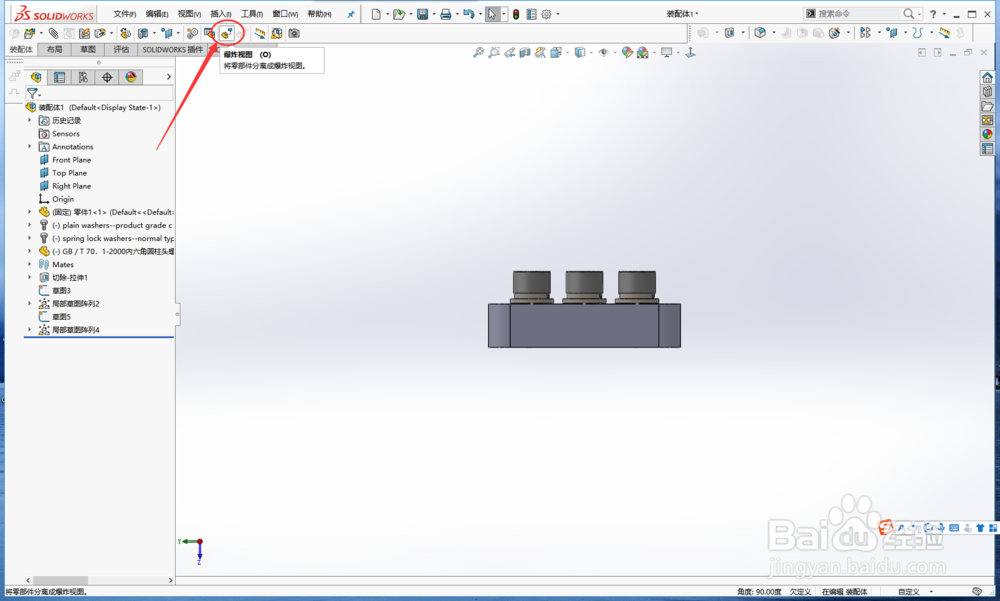Select the Origin tree item
Viewport: 1000px width, 601px height.
[62, 199]
